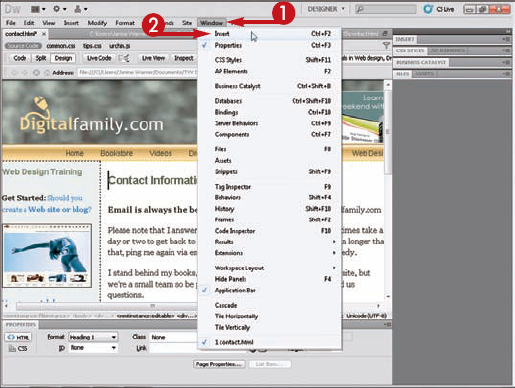The image size is (515, 388).
Task: Click the Address input field
Action: [x=137, y=72]
